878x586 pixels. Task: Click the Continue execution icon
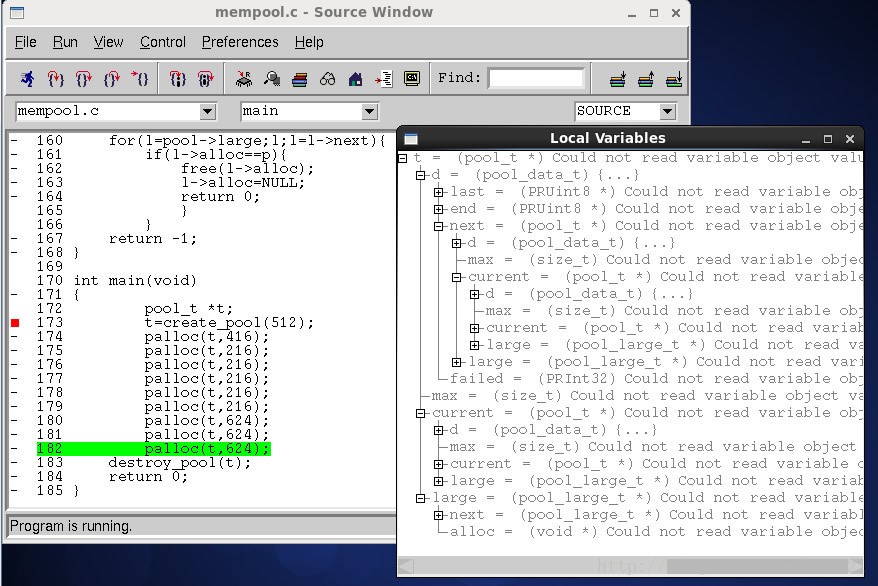(139, 79)
